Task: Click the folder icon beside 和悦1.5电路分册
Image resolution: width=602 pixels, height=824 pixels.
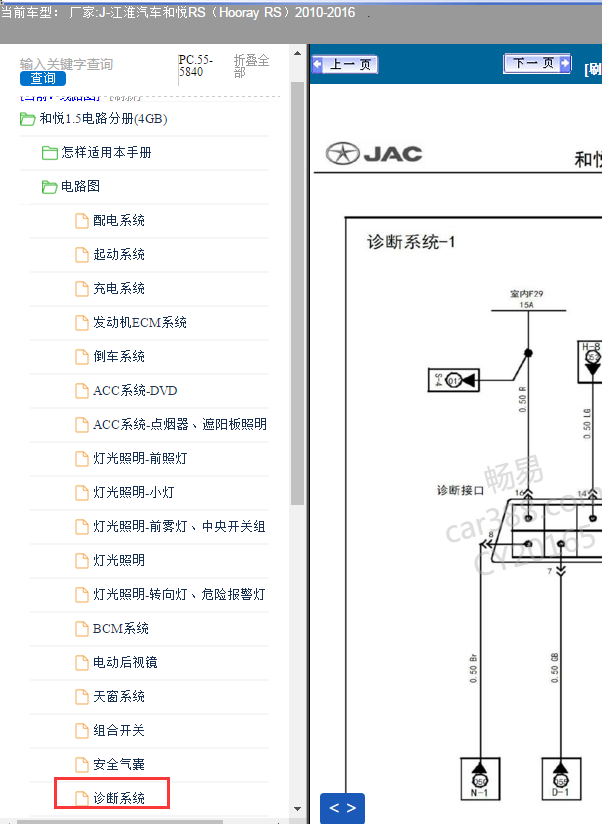Action: point(27,119)
